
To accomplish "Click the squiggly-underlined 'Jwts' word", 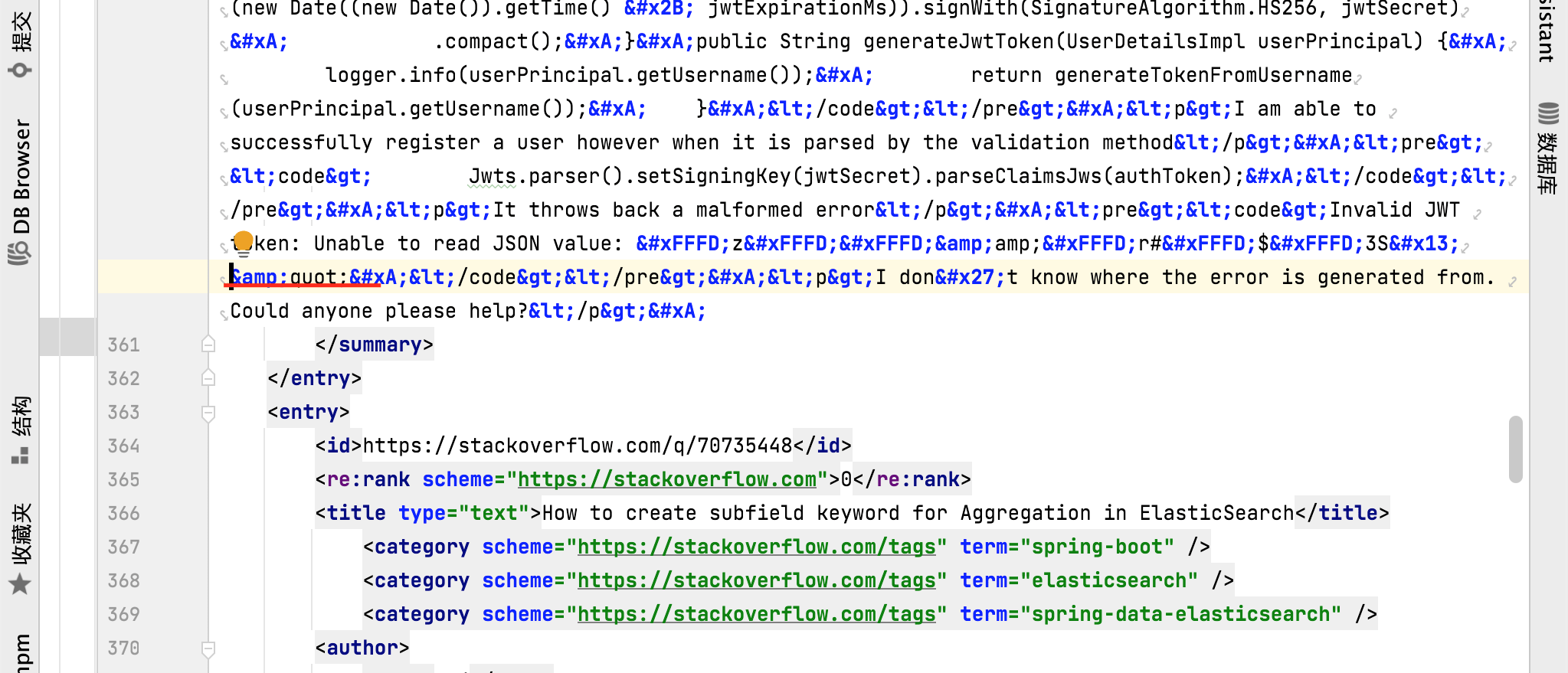I will coord(493,176).
